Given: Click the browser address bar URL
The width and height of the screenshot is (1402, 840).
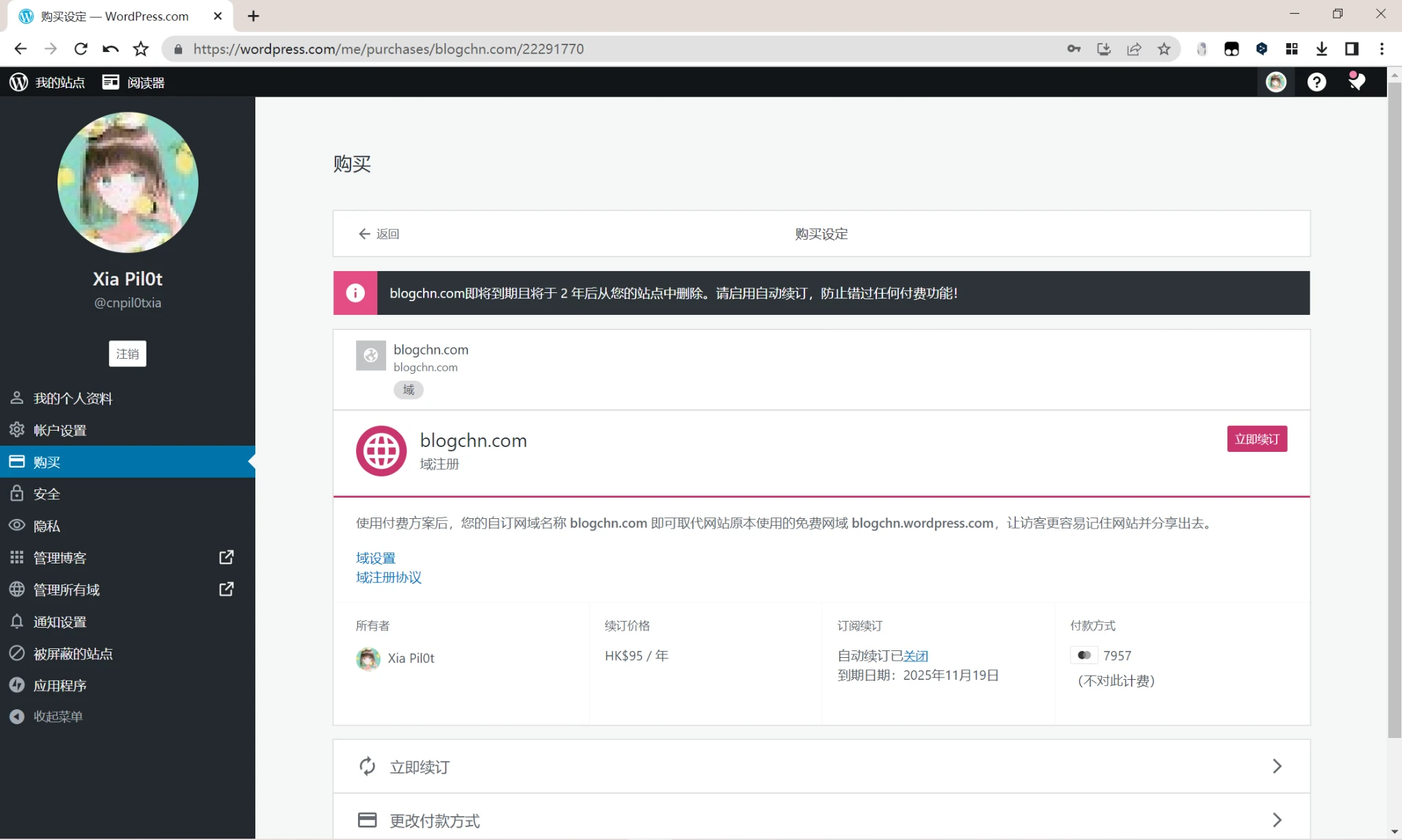Looking at the screenshot, I should (388, 49).
